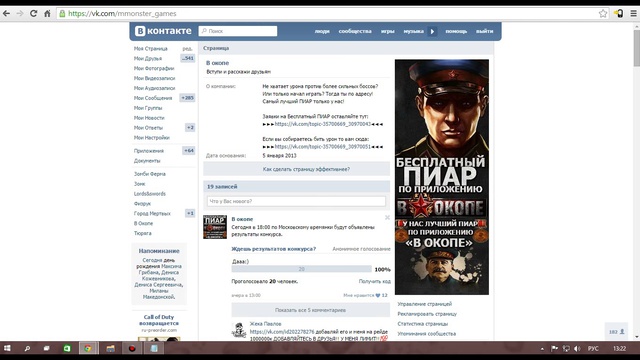This screenshot has width=640, height=360.
Task: Click the VKontakte logo
Action: [x=163, y=31]
